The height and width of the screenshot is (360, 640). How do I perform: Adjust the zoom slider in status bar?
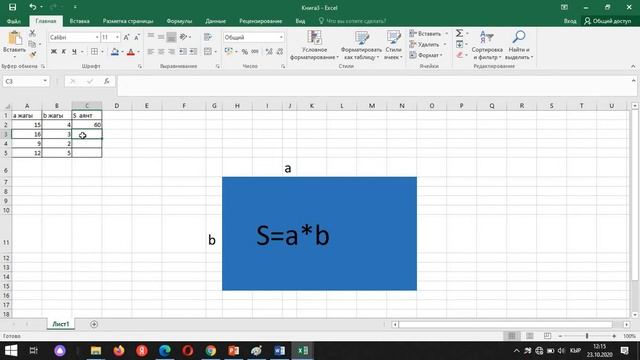tap(587, 336)
